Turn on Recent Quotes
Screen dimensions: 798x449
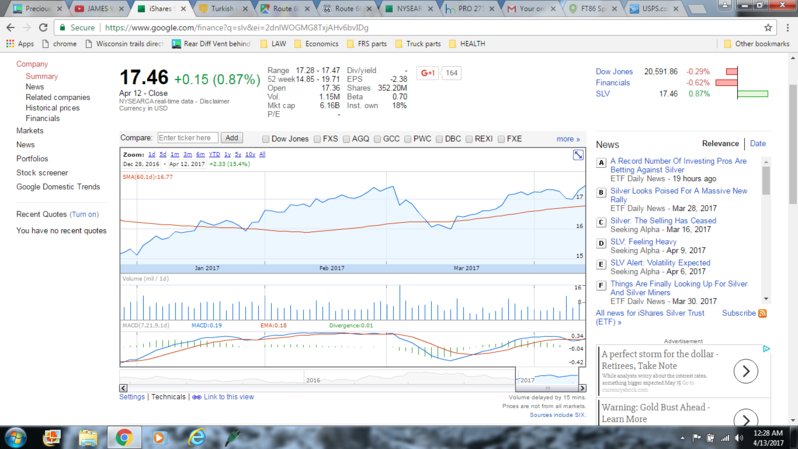[x=84, y=214]
